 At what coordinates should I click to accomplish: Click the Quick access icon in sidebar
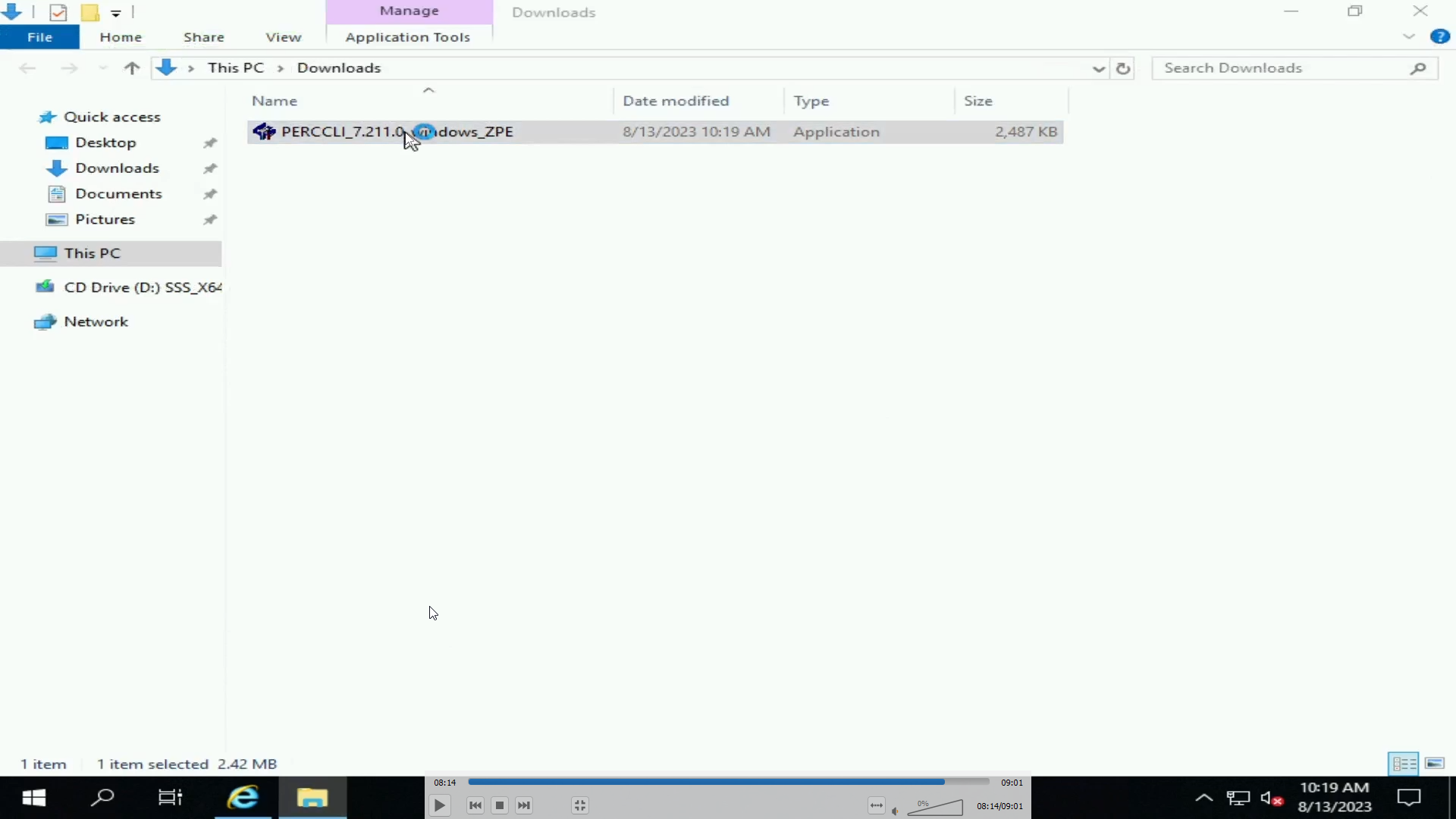click(47, 117)
